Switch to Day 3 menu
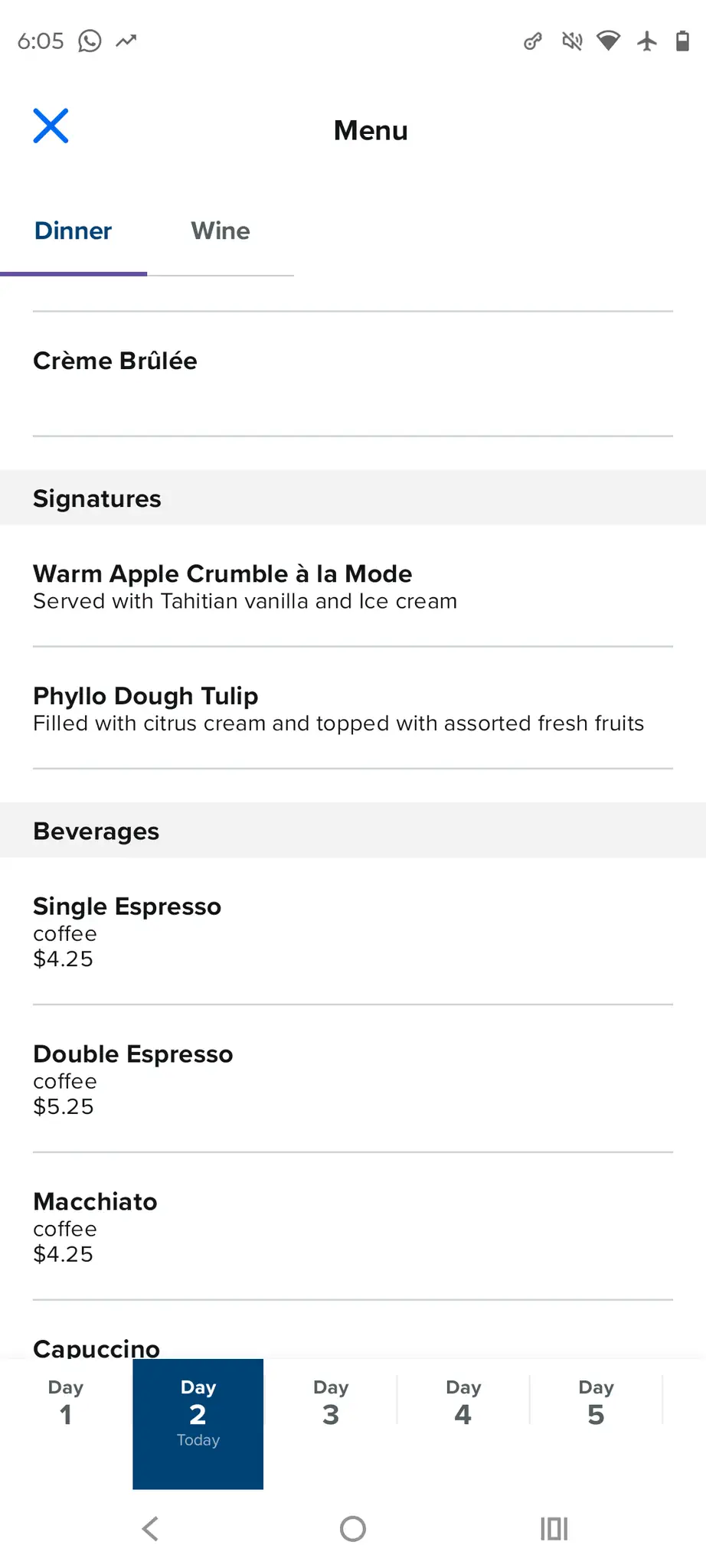 331,1403
